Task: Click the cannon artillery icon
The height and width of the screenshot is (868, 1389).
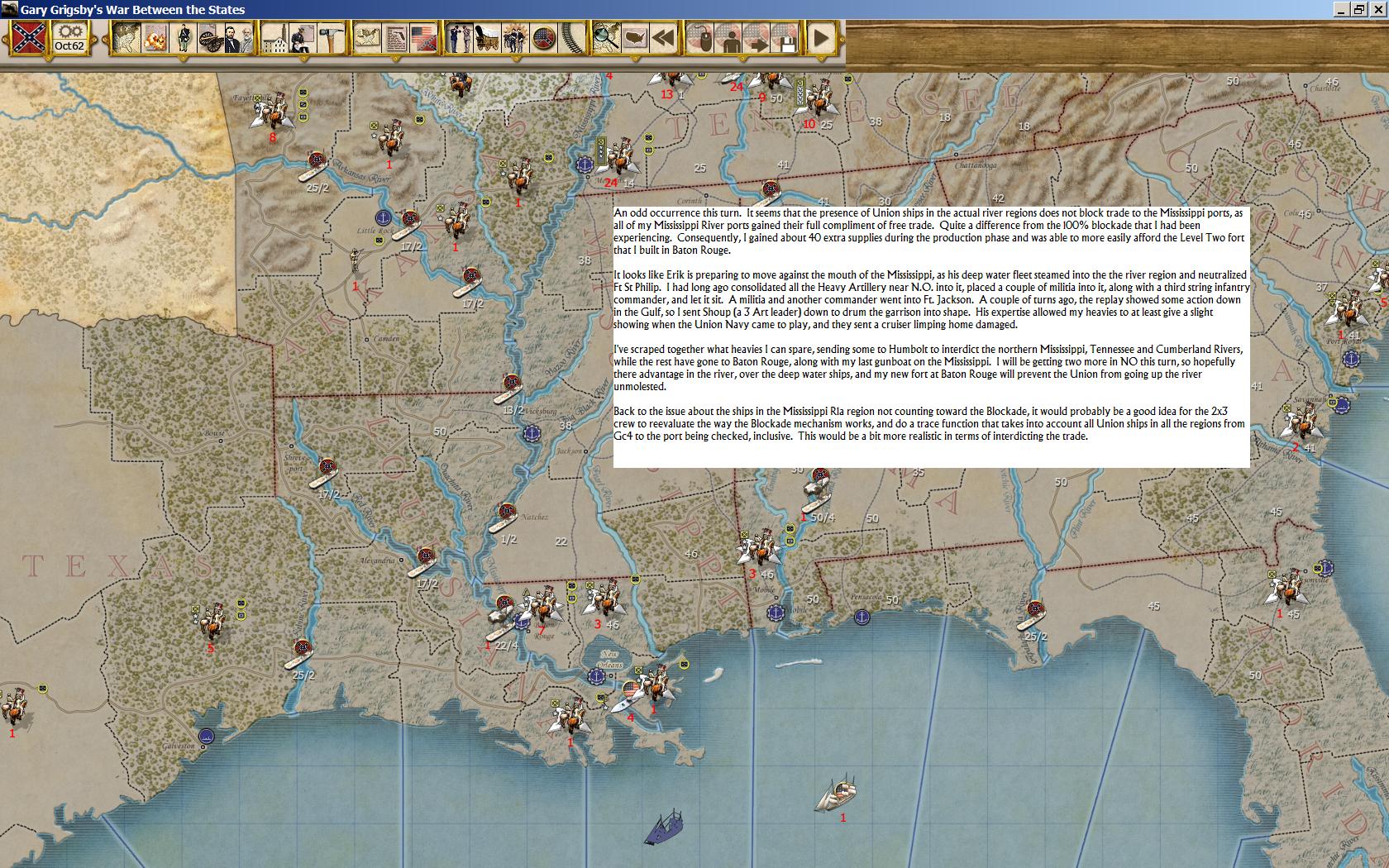Action: (x=211, y=38)
